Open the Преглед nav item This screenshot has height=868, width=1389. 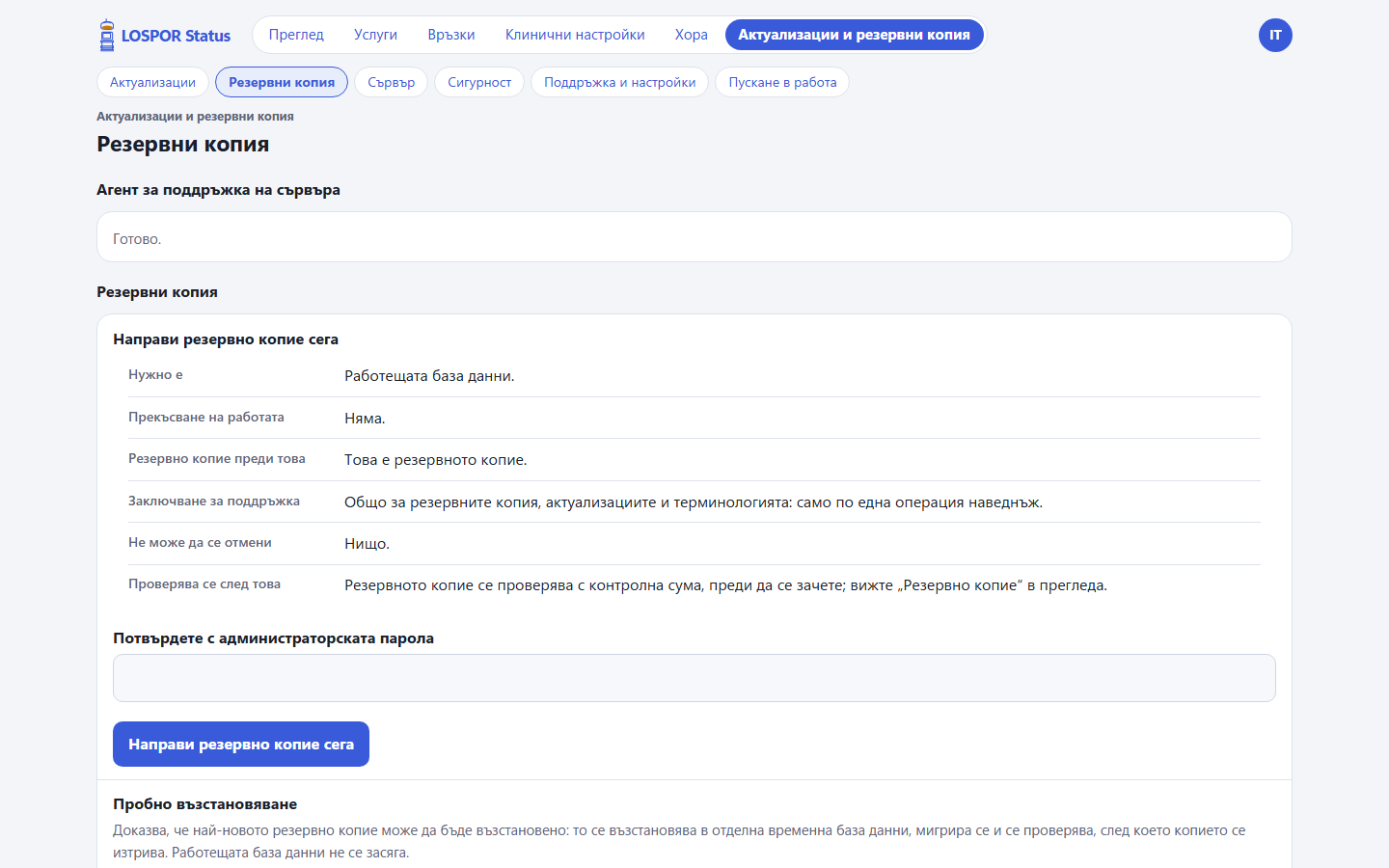pyautogui.click(x=296, y=35)
